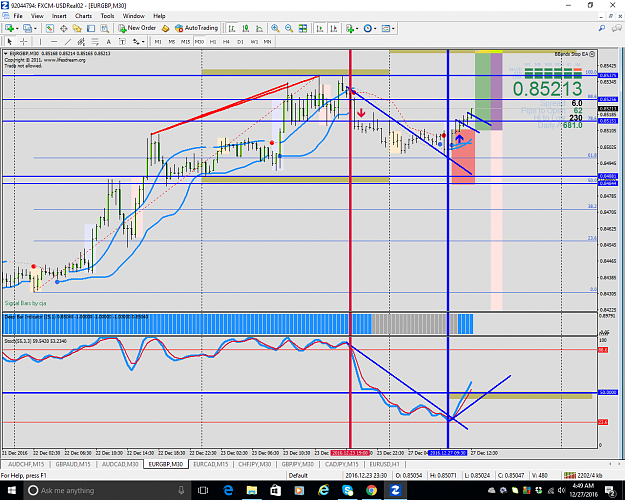Expand the Templates dropdown arrow
Screen dimensions: 625x500
393,28
